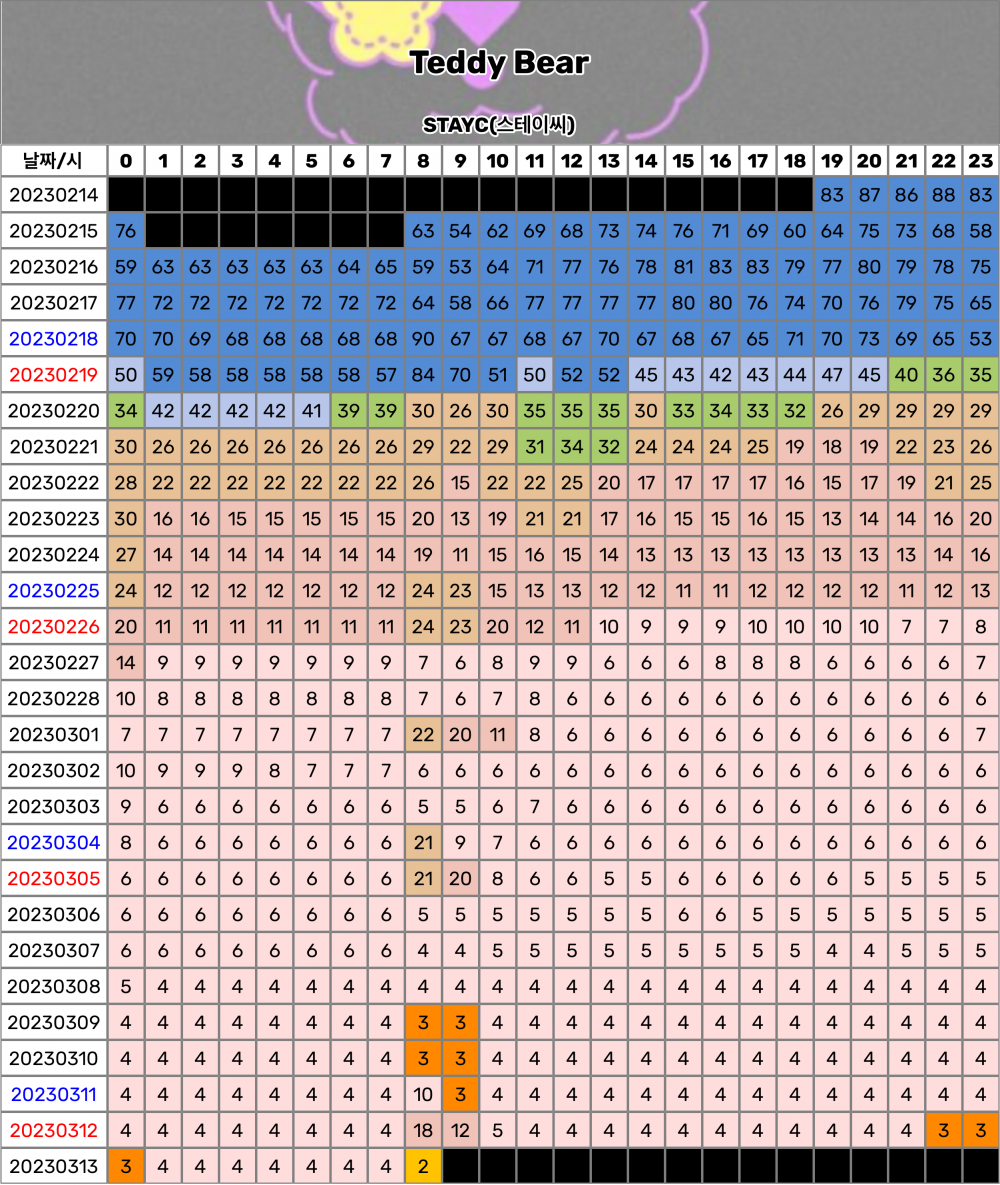Click green '34' at hour 0 on 20230220
This screenshot has width=1000, height=1185.
click(125, 411)
